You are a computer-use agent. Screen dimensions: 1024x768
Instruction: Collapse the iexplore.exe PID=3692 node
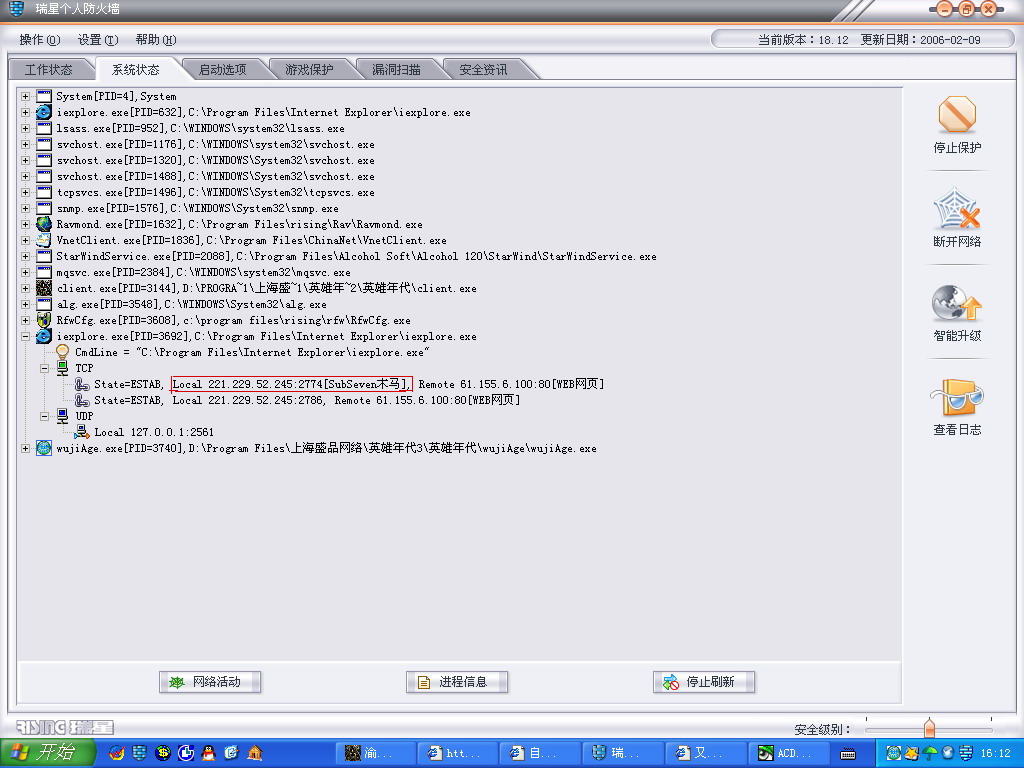25,336
